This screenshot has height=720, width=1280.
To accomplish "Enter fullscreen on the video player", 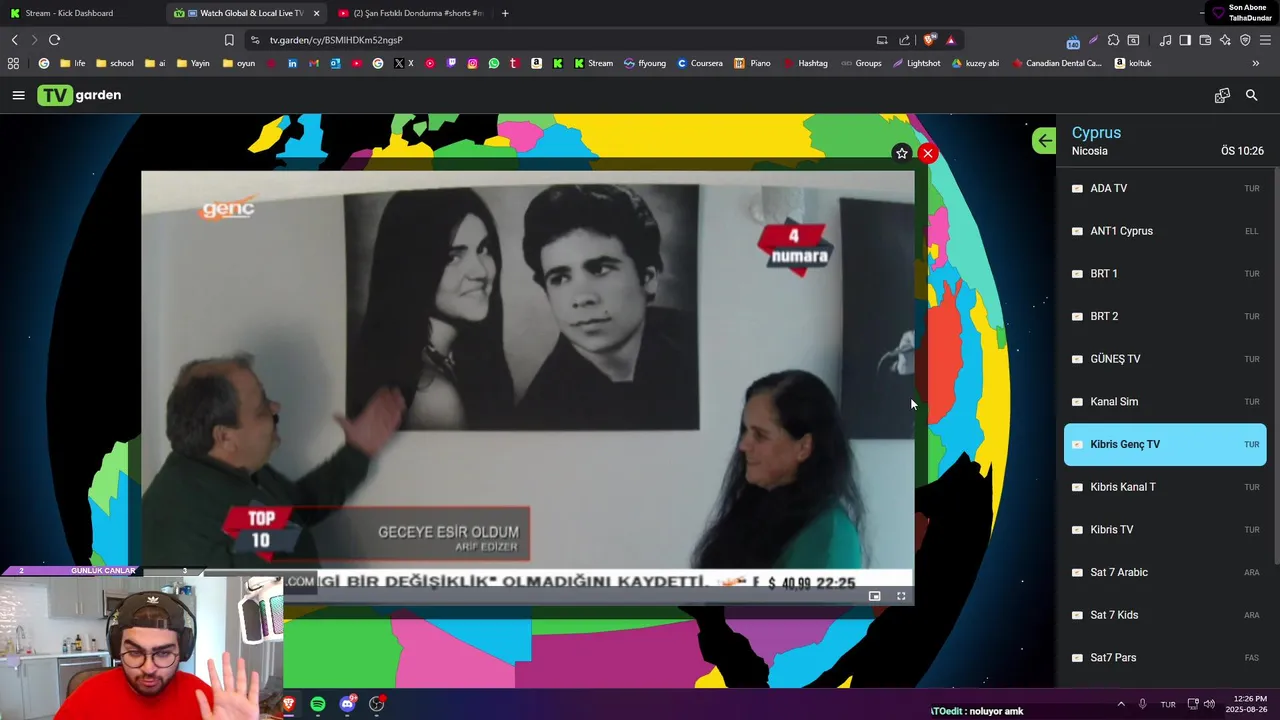I will tap(901, 596).
